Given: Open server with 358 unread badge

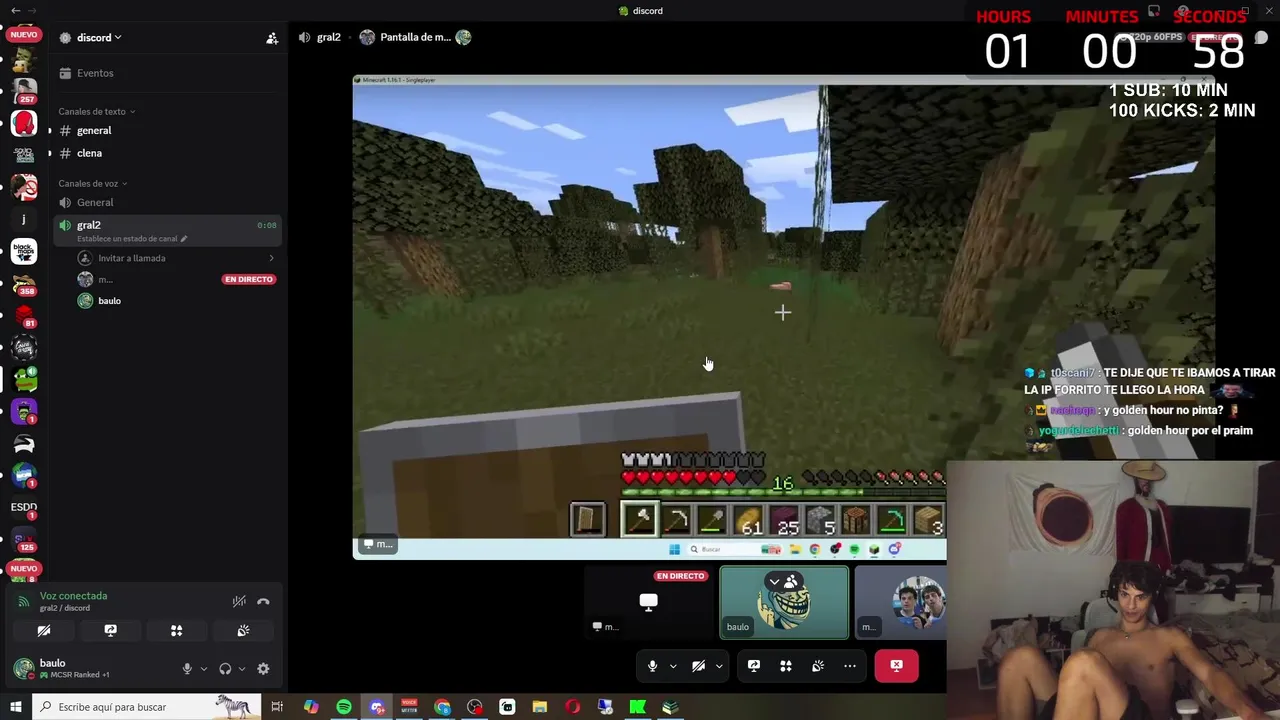Looking at the screenshot, I should 24,284.
